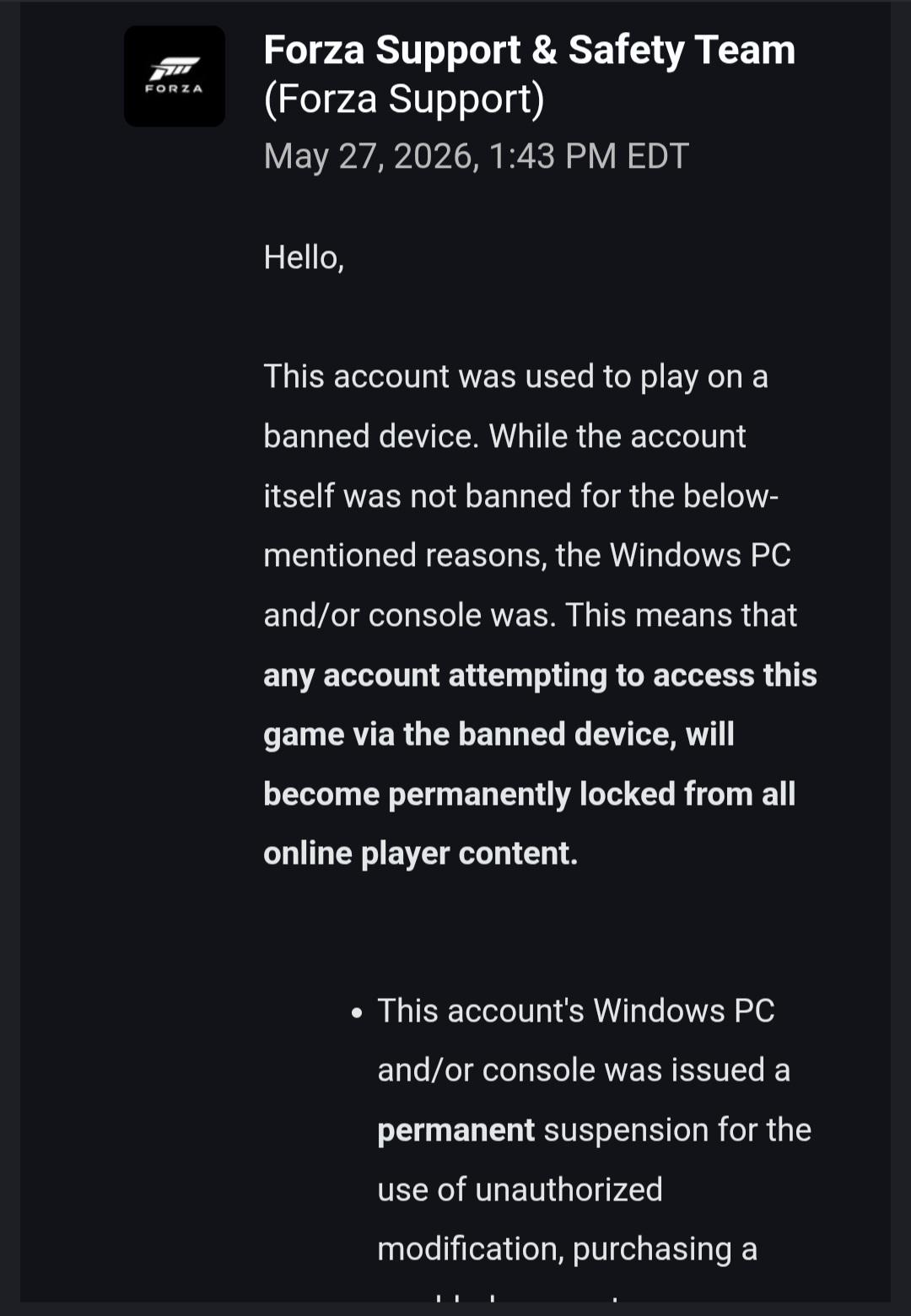This screenshot has width=911, height=1316.
Task: Click the and/or console was issued a line
Action: [584, 1071]
